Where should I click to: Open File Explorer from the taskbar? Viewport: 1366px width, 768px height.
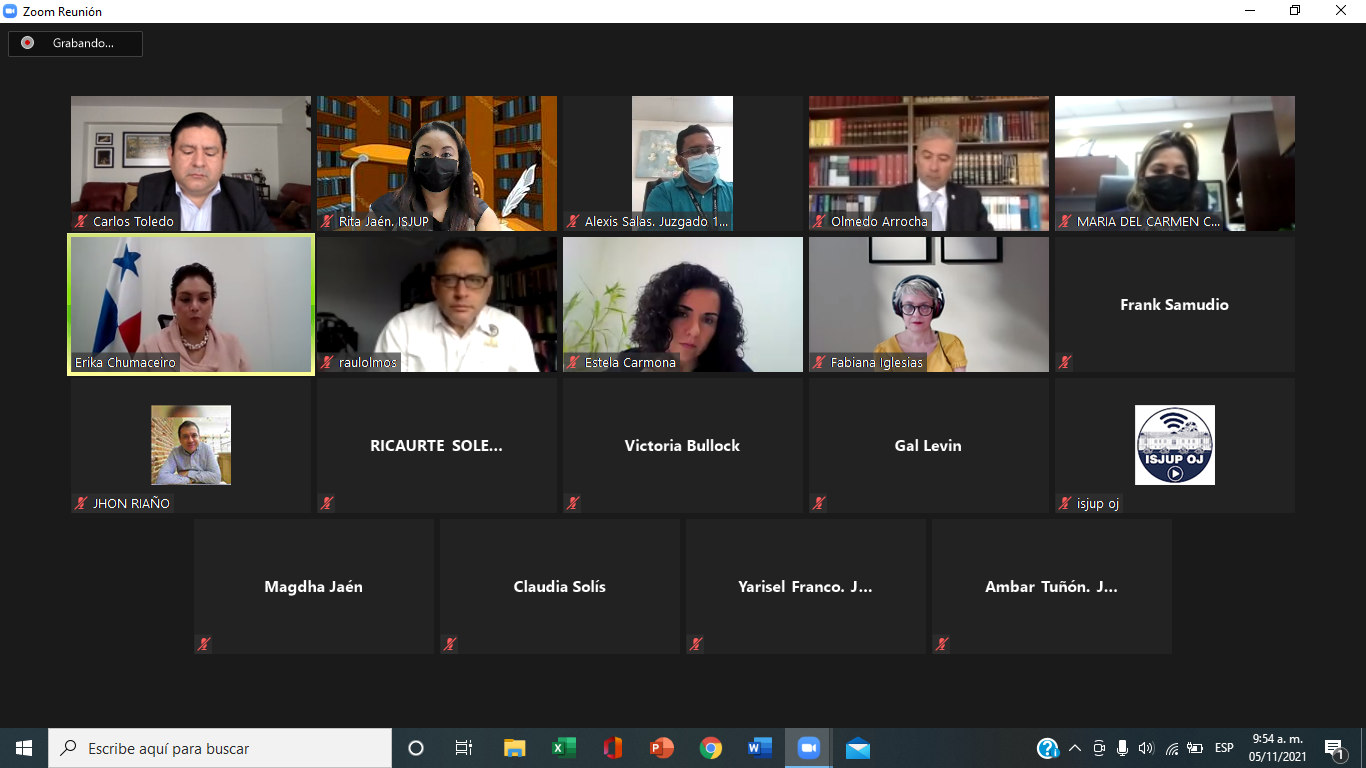pyautogui.click(x=514, y=748)
